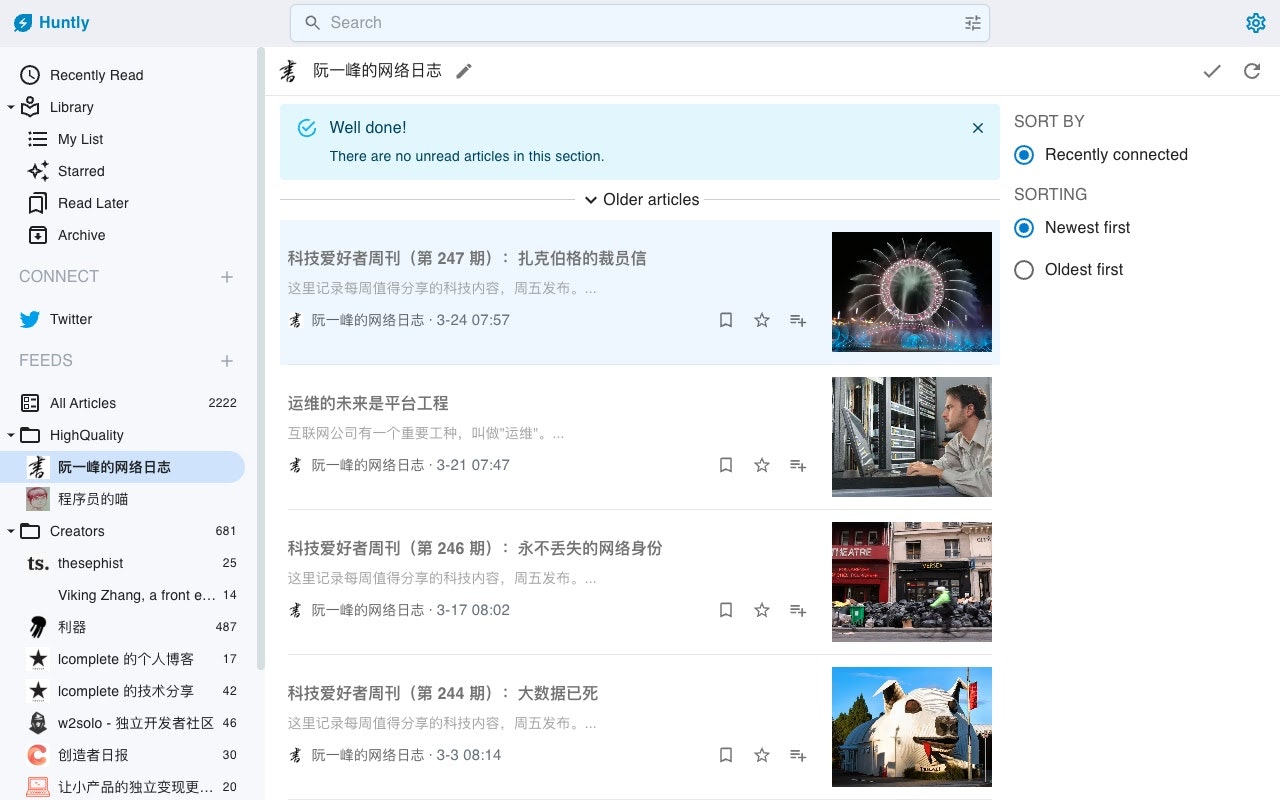Screen dimensions: 1280x800
Task: Click the pig building article thumbnail
Action: (912, 727)
